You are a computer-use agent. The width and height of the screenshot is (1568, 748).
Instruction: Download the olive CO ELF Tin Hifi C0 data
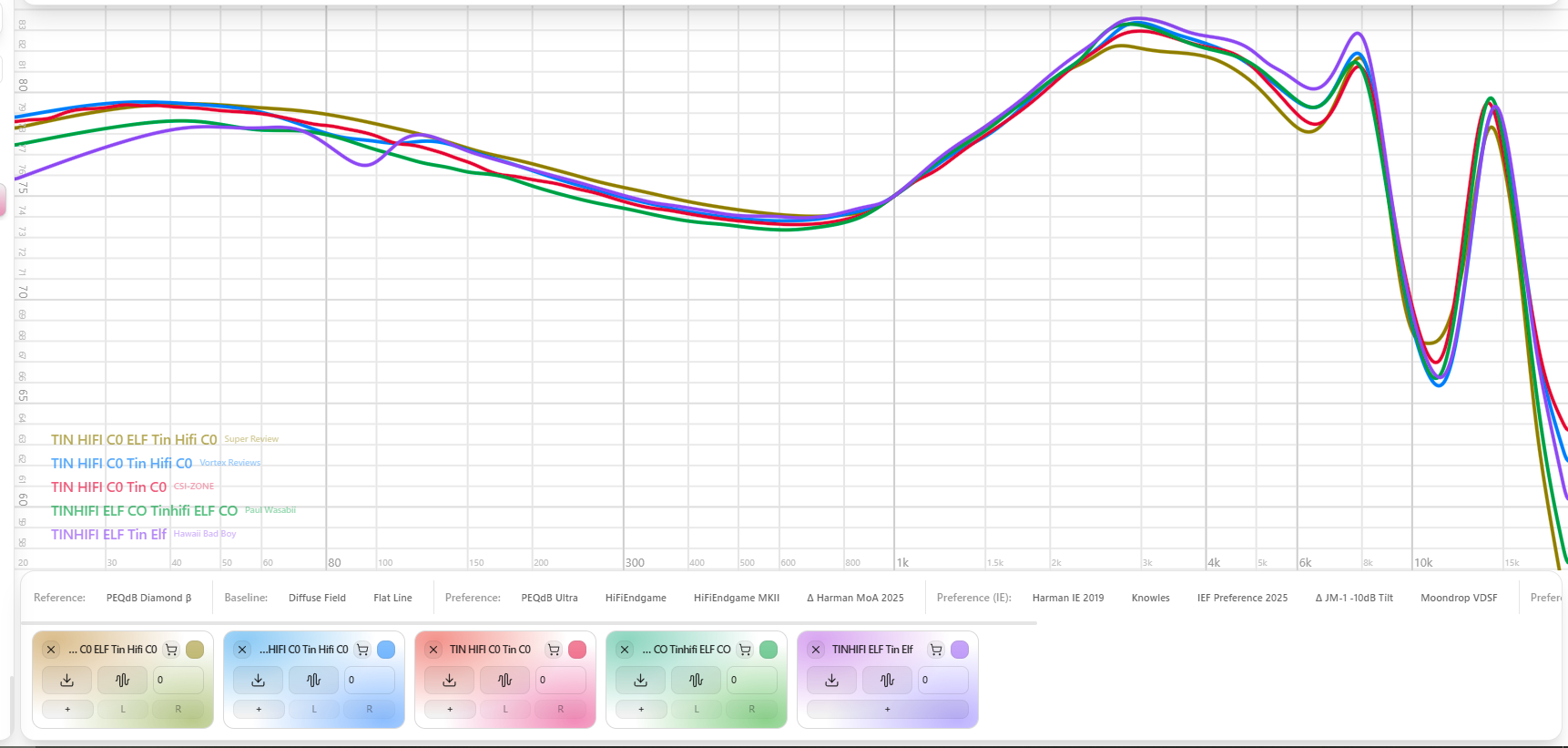pos(67,680)
